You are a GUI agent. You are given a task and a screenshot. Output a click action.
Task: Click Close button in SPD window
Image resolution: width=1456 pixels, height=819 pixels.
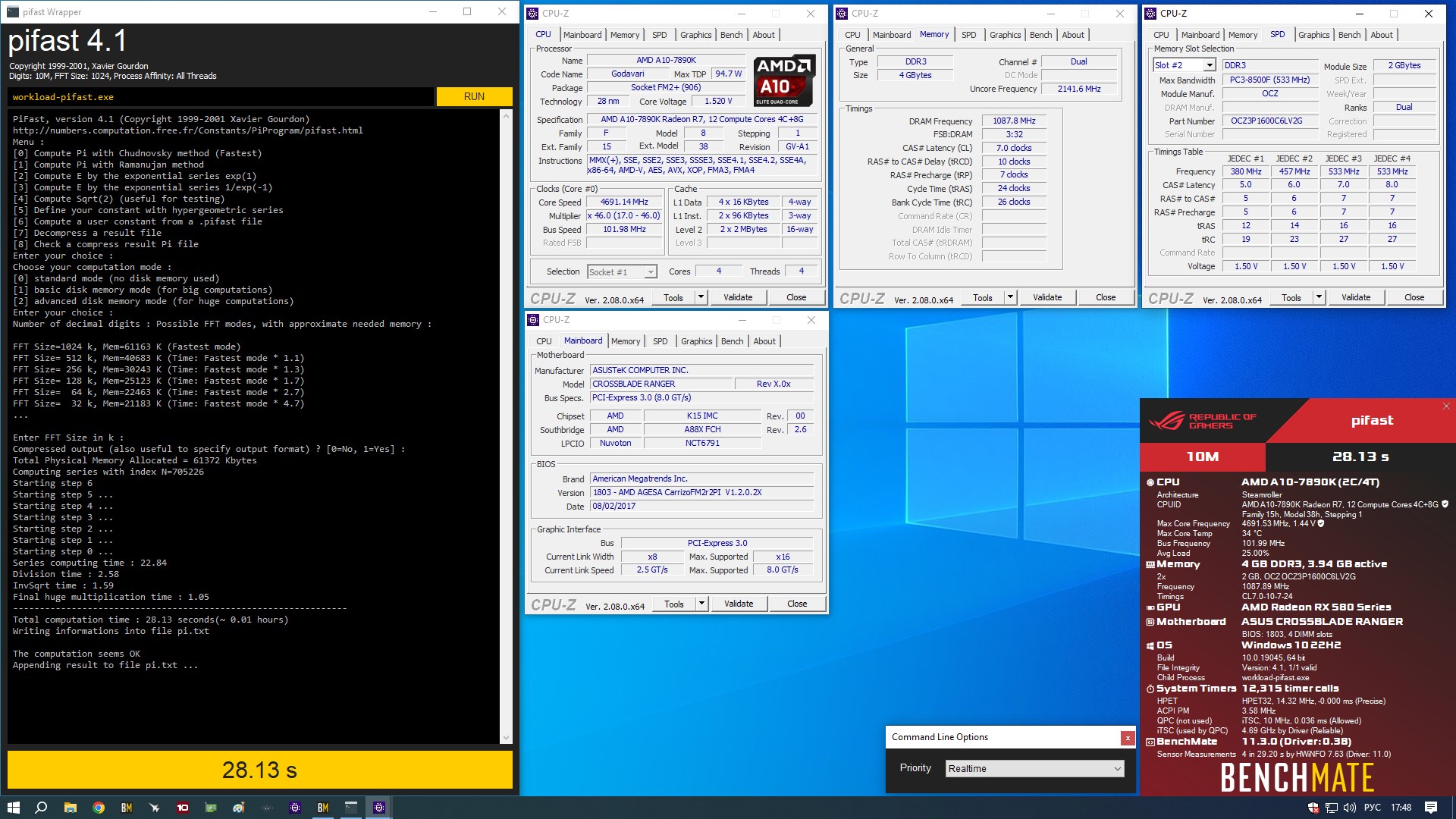click(x=1414, y=297)
